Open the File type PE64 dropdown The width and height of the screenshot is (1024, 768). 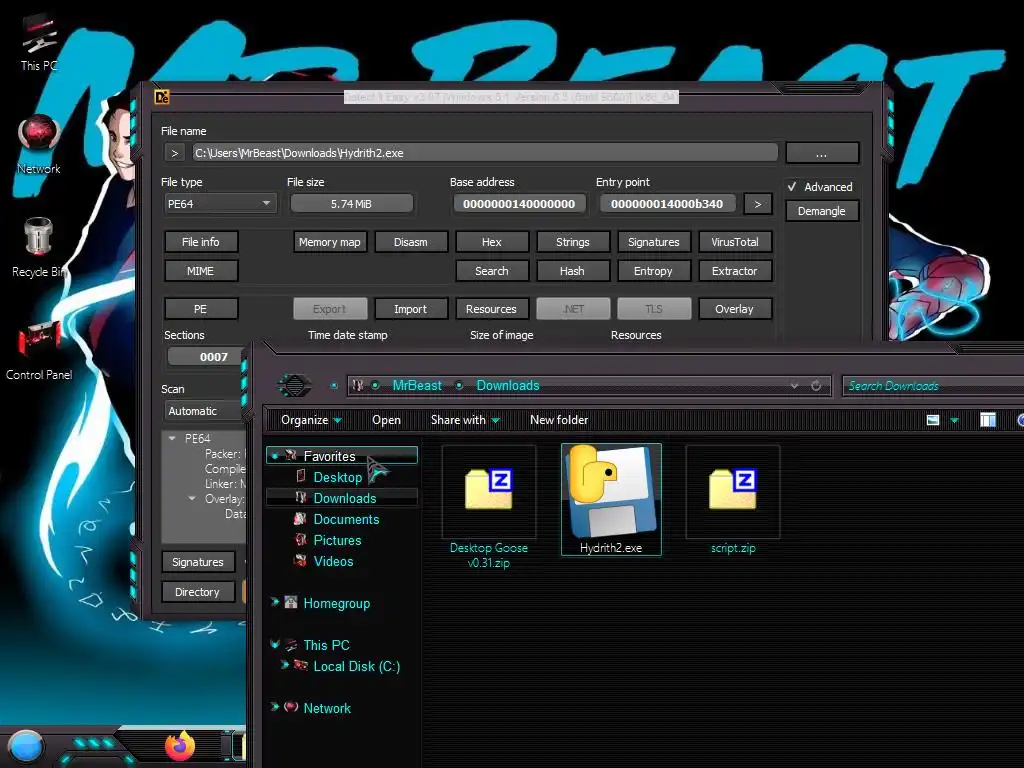point(219,204)
